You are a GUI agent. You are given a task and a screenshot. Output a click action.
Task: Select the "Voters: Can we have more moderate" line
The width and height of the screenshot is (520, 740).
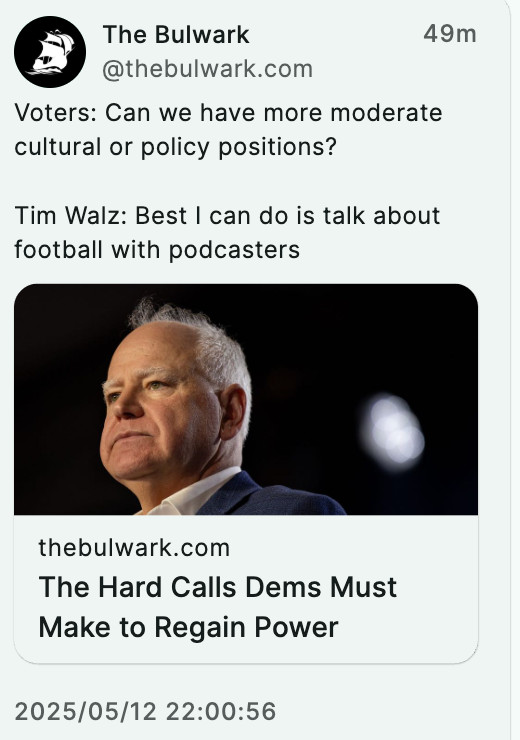[x=228, y=113]
